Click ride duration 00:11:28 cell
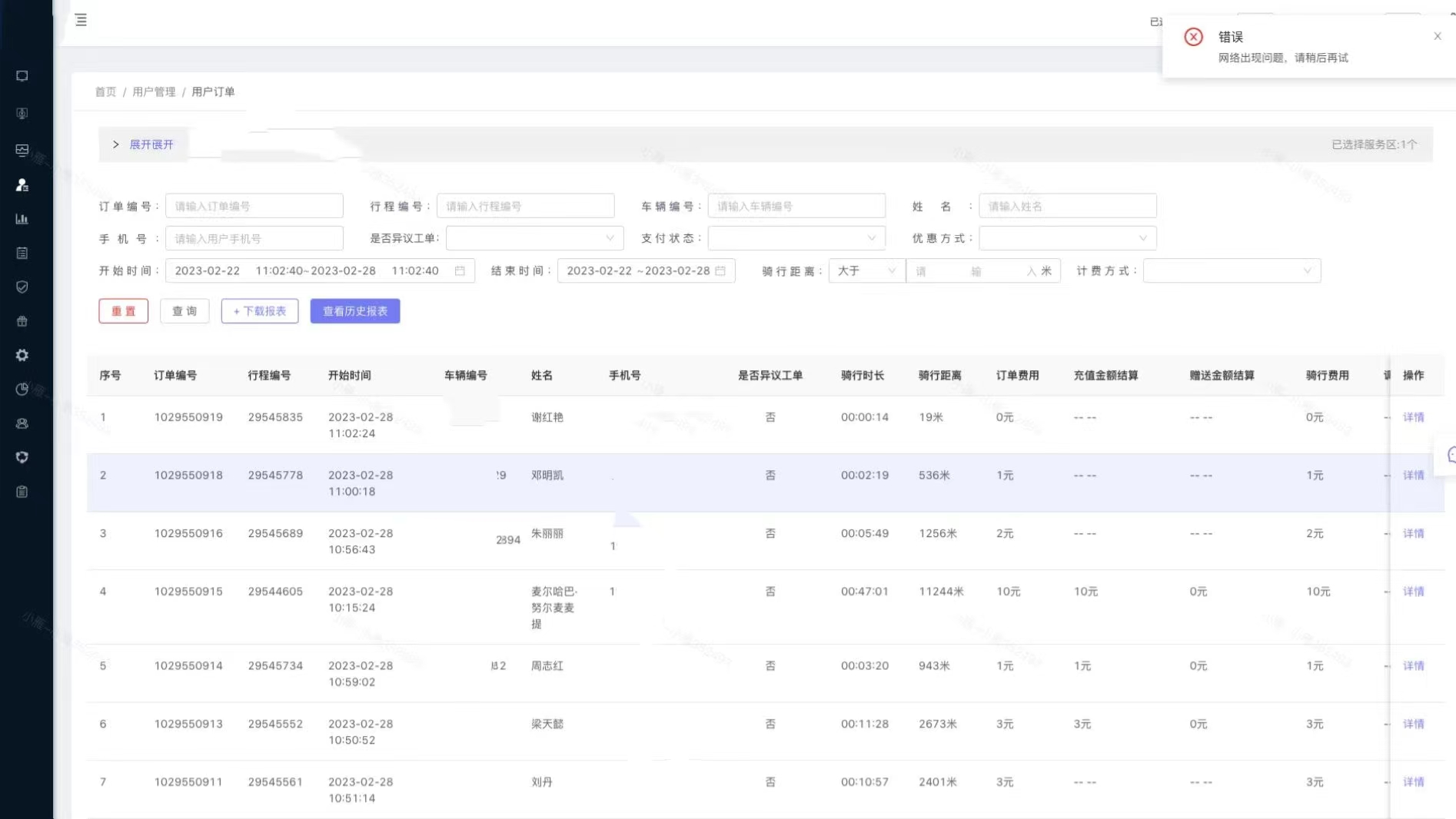 pos(865,724)
